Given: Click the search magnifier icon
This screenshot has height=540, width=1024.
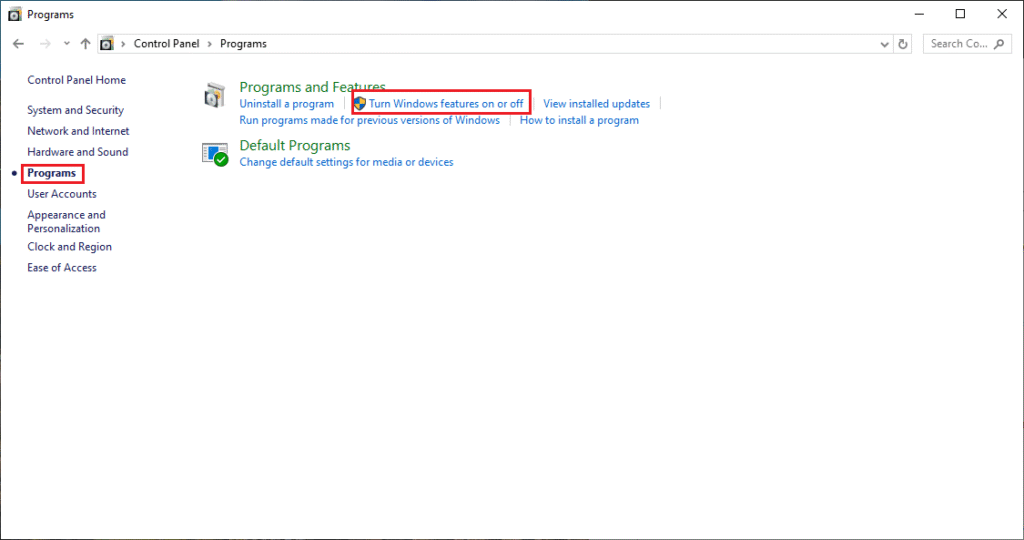Looking at the screenshot, I should point(999,44).
